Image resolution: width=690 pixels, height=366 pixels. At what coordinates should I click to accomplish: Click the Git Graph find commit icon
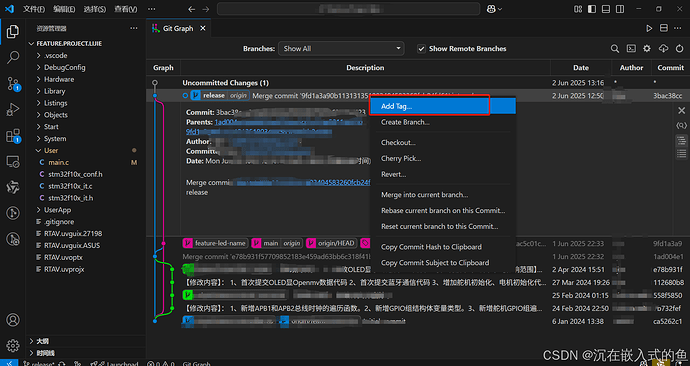615,49
